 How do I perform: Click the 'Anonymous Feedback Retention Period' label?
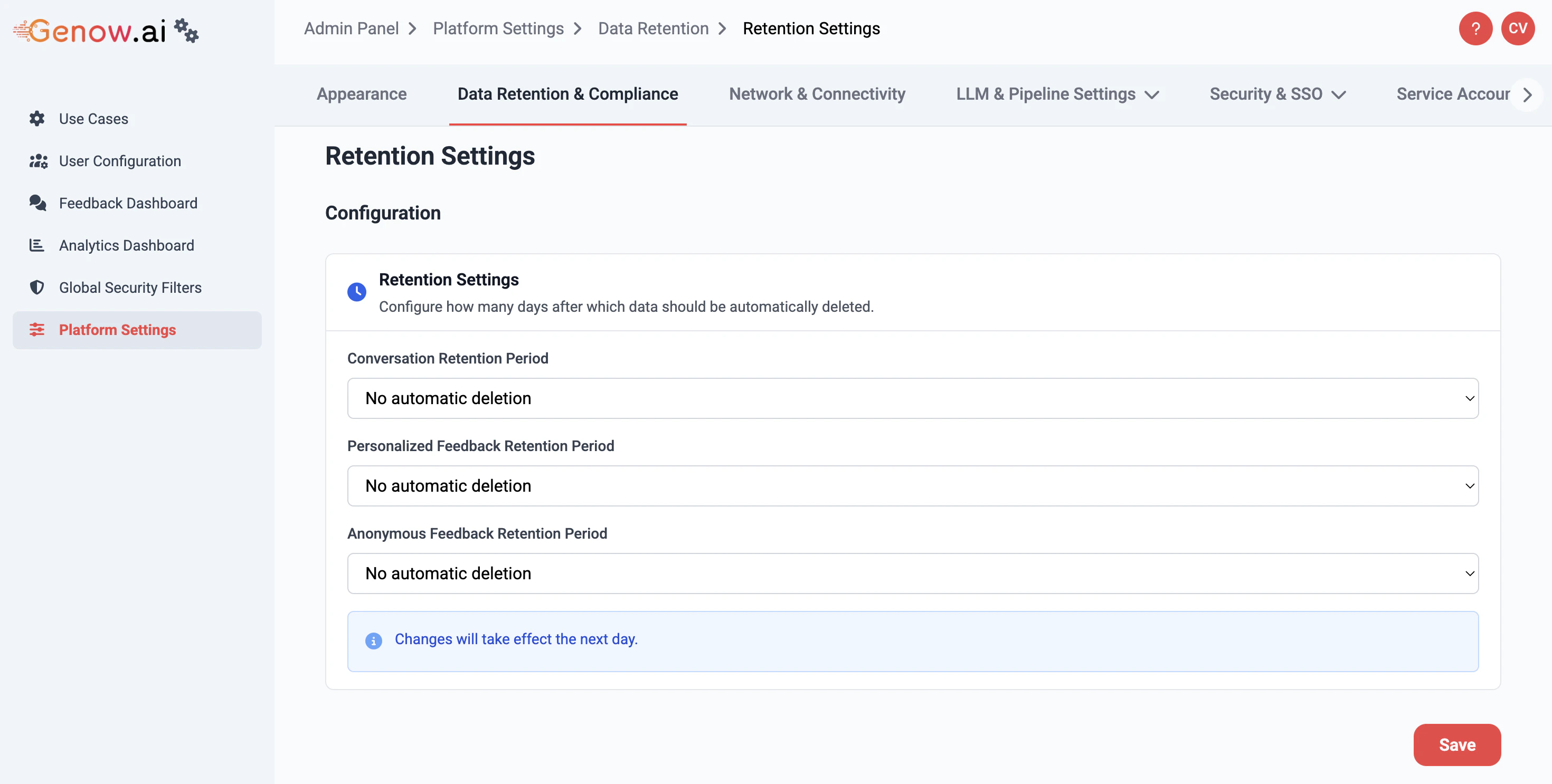pos(477,533)
